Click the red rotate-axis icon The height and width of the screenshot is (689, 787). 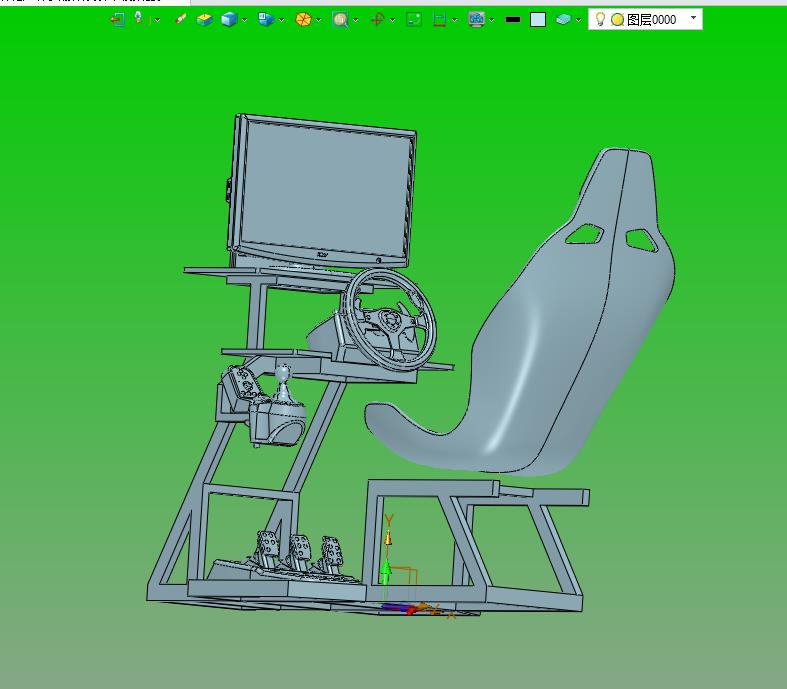pyautogui.click(x=377, y=20)
